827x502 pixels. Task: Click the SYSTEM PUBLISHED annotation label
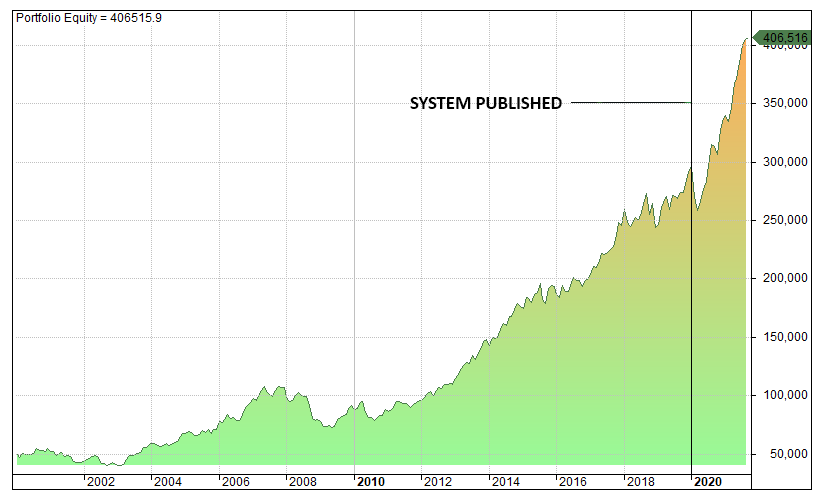[486, 103]
